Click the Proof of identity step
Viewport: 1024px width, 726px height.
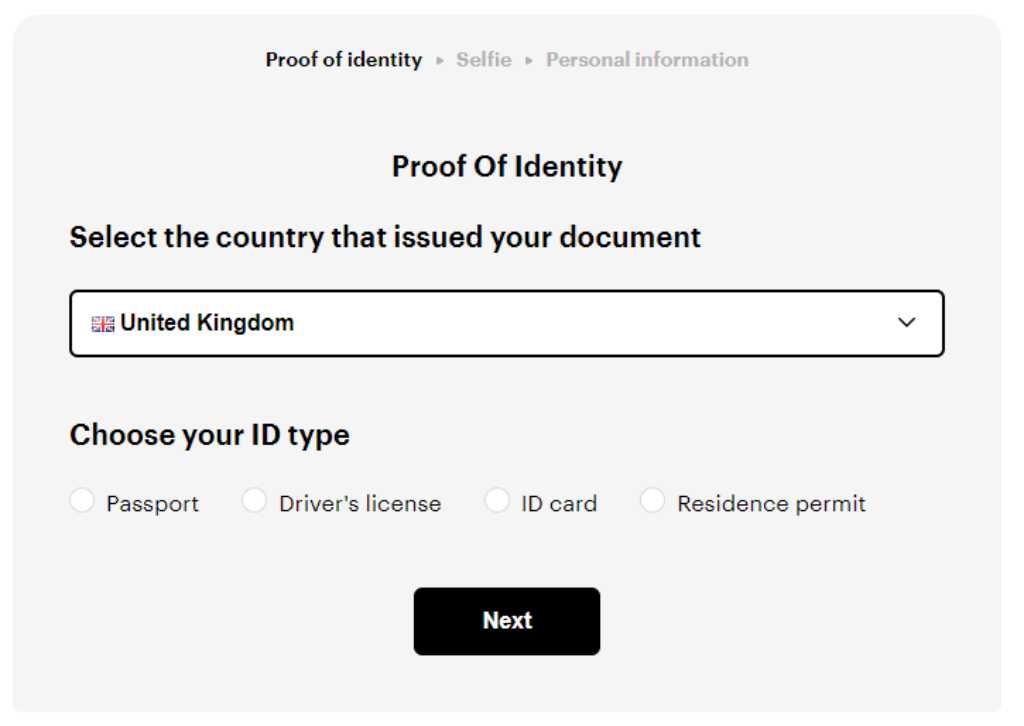pos(343,60)
